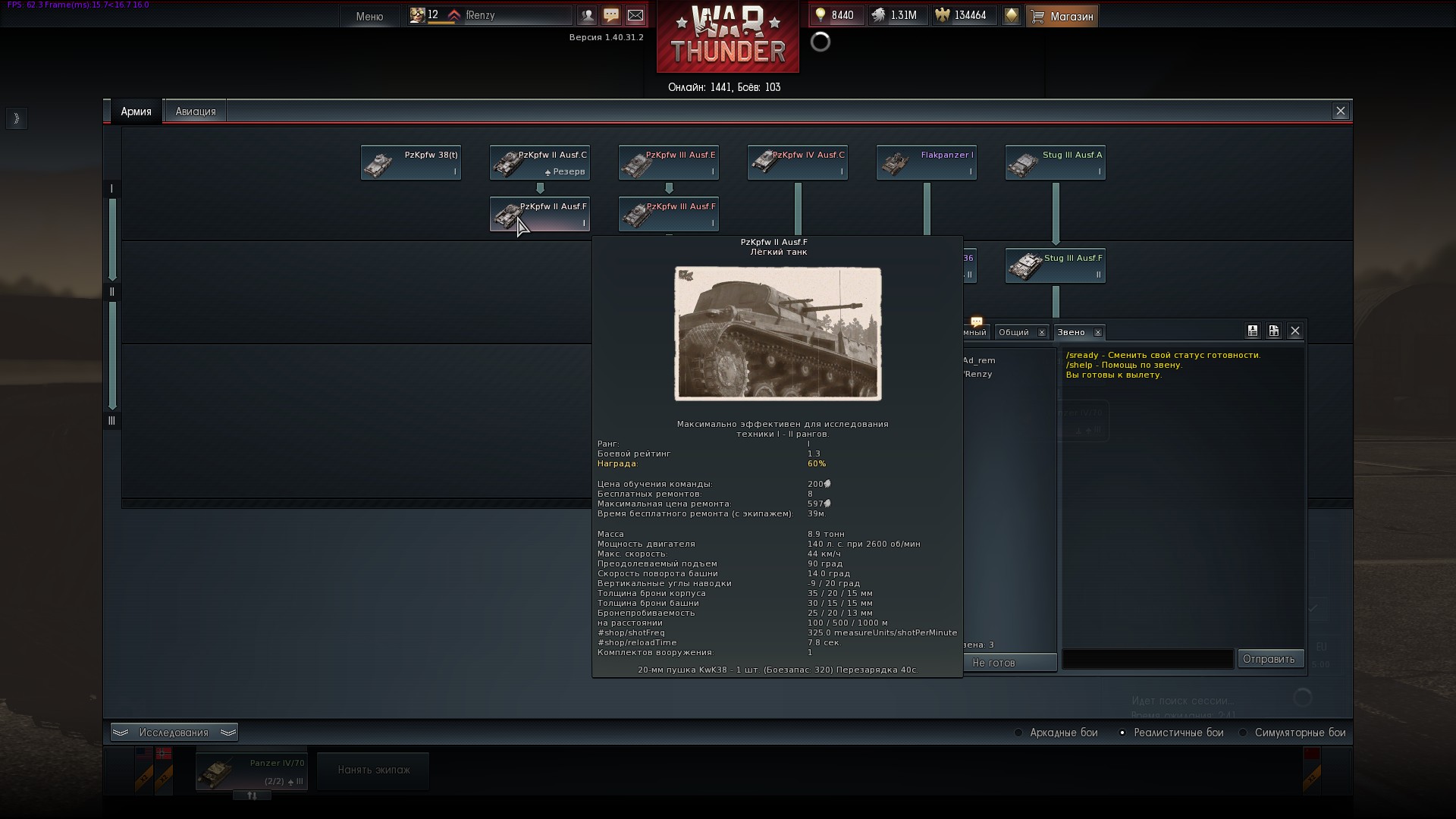
Task: Select the Stug III Ausf.F vehicle
Action: [x=1056, y=266]
